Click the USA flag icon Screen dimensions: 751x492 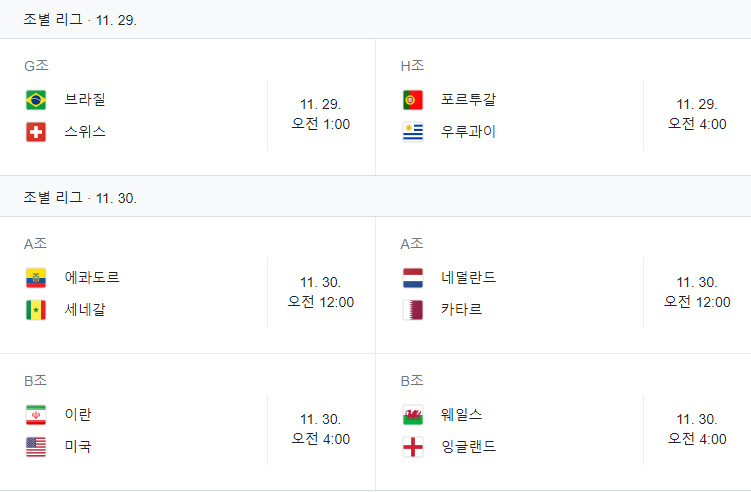tap(36, 446)
